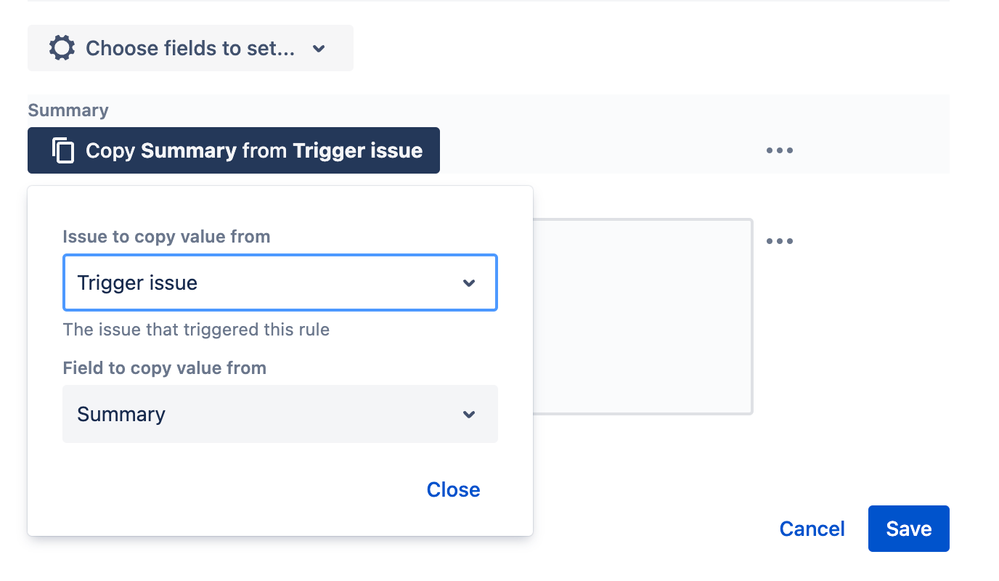Click the copy icon in the Summary pill

[63, 151]
